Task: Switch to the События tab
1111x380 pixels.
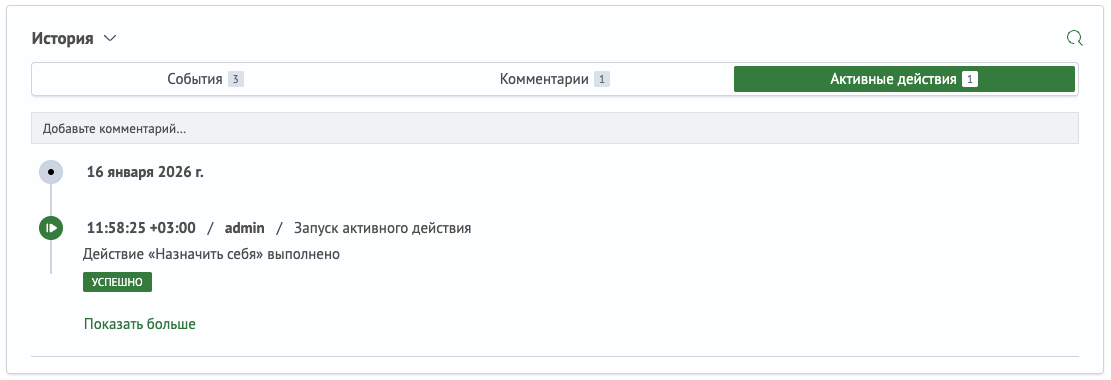Action: [x=205, y=79]
